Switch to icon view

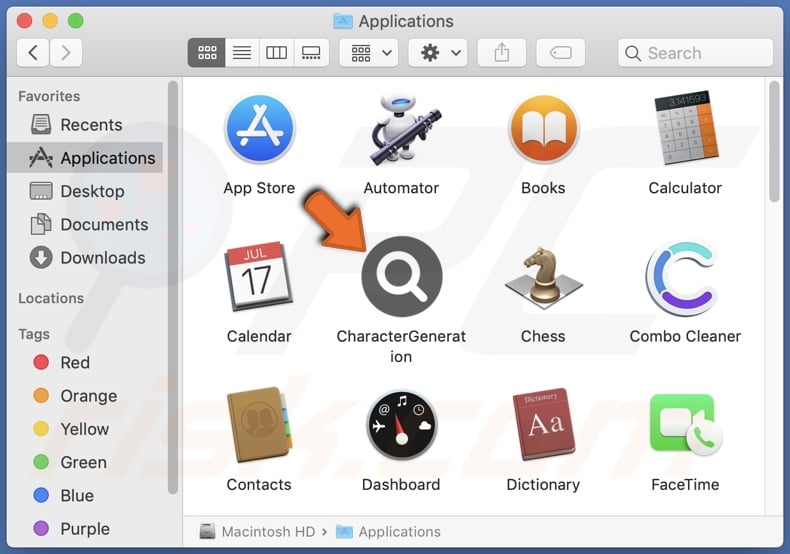tap(207, 52)
